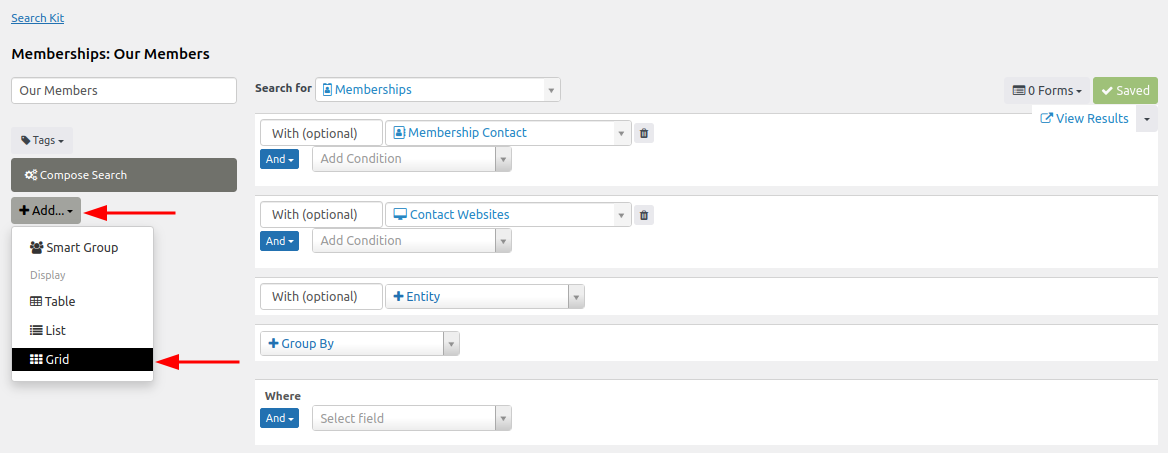The width and height of the screenshot is (1168, 453).
Task: Open the Tags dropdown
Action: [42, 141]
